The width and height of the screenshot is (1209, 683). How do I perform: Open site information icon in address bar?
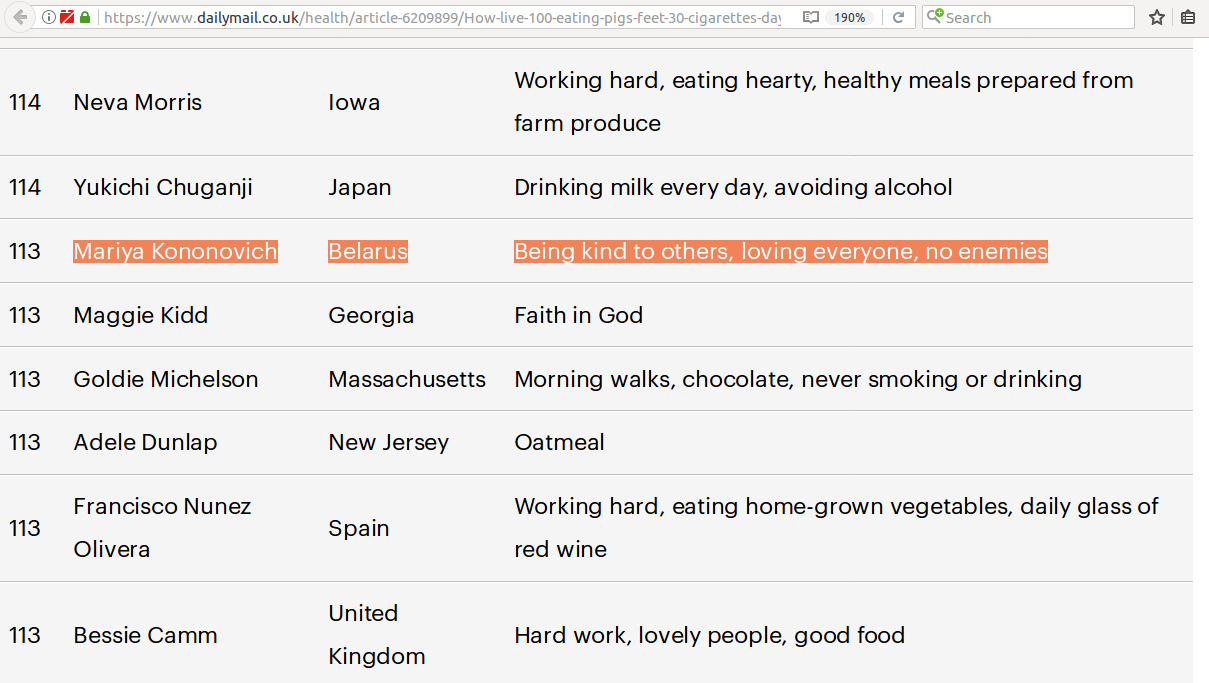(x=49, y=17)
